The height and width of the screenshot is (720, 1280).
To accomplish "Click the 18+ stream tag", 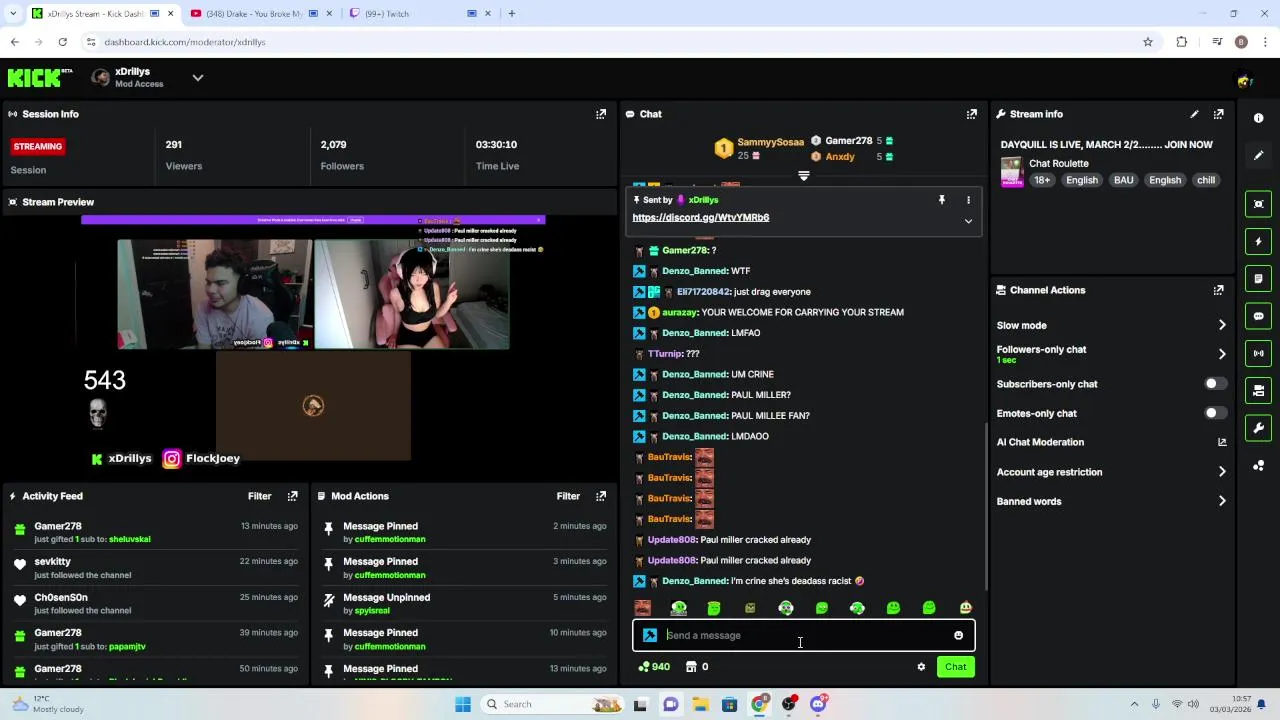I will 1042,180.
